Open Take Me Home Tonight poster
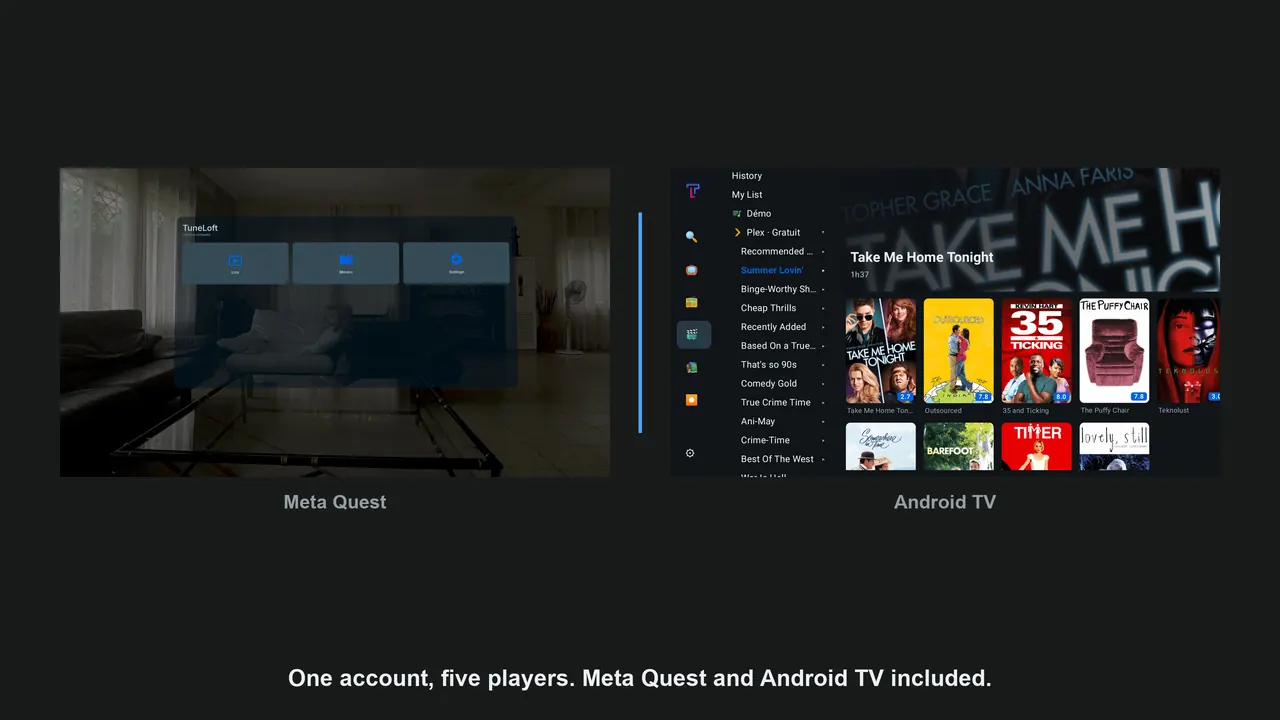1280x720 pixels. coord(881,351)
